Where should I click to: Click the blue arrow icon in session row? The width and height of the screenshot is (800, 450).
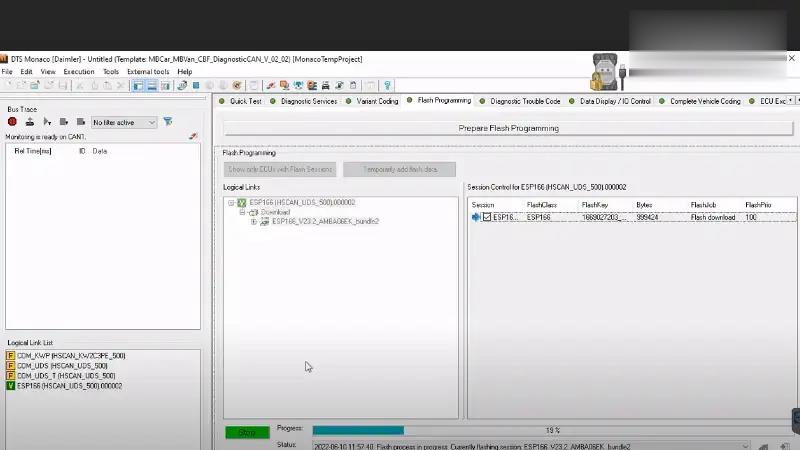[476, 217]
